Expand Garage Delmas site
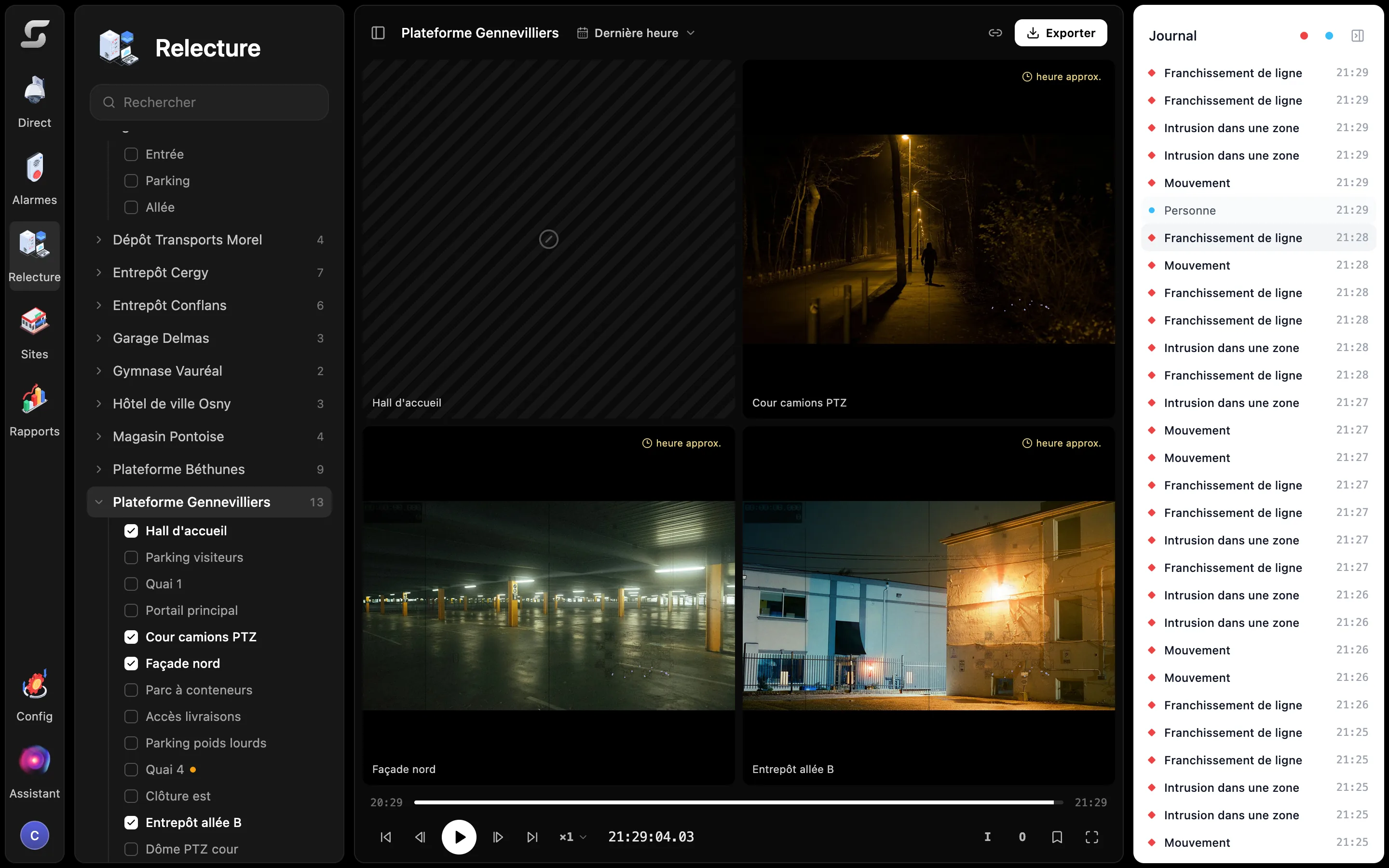The width and height of the screenshot is (1389, 868). click(209, 338)
